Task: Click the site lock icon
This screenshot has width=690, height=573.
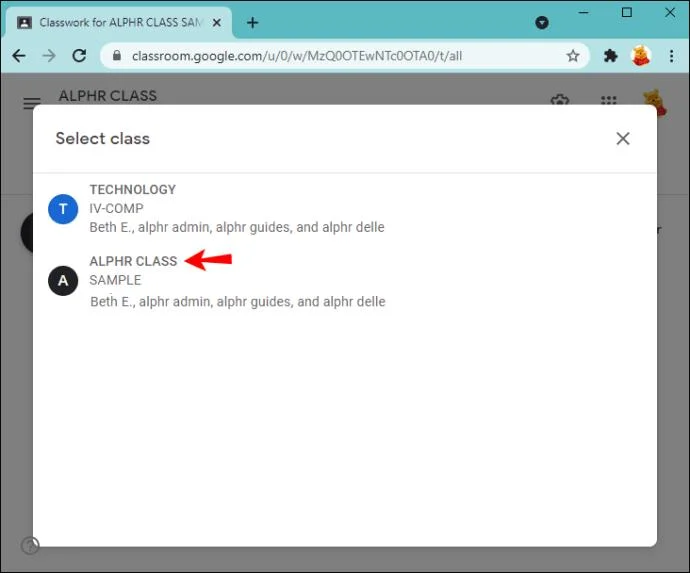Action: tap(117, 55)
